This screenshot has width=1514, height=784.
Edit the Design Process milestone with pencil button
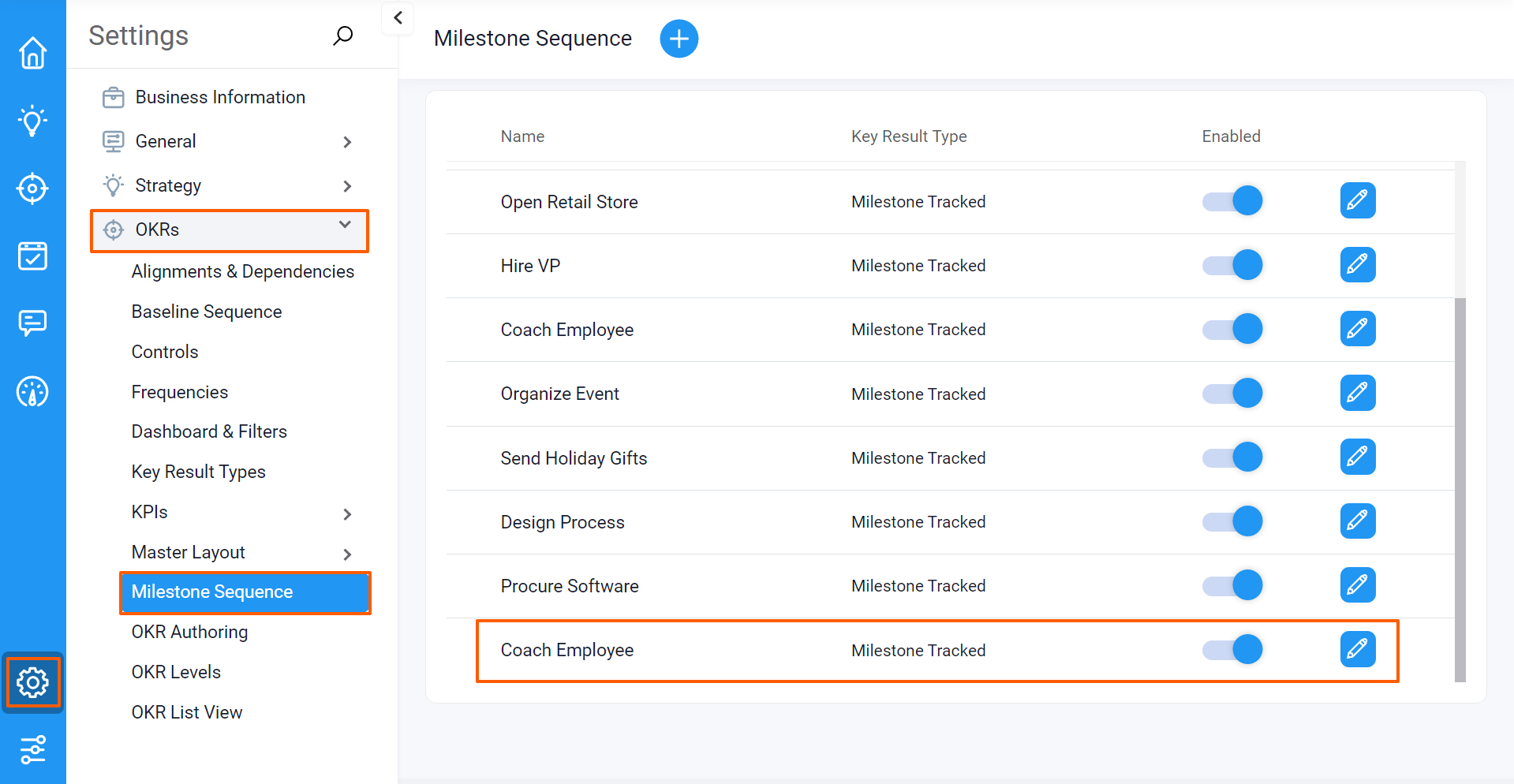(1357, 521)
